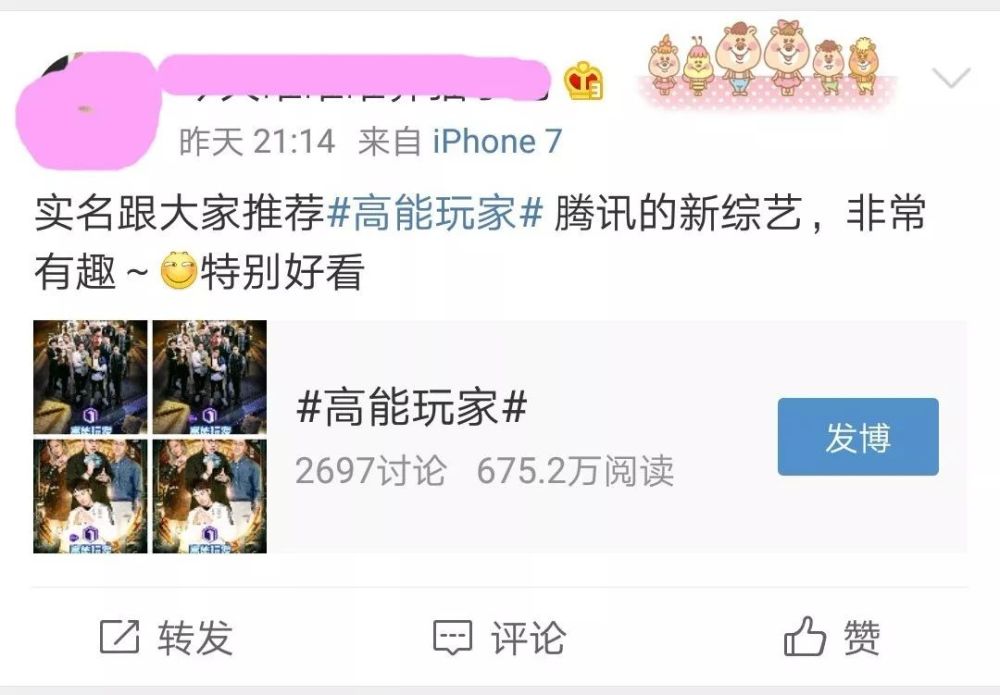The image size is (1000, 695).
Task: Select the 评论 comment label
Action: 528,637
